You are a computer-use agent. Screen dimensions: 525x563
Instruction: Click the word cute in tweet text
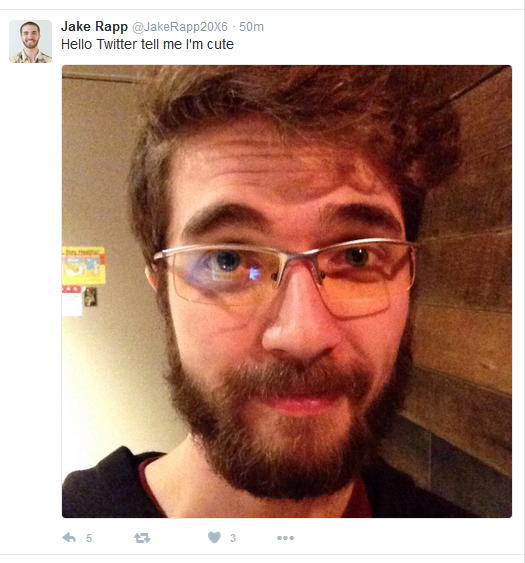(220, 45)
